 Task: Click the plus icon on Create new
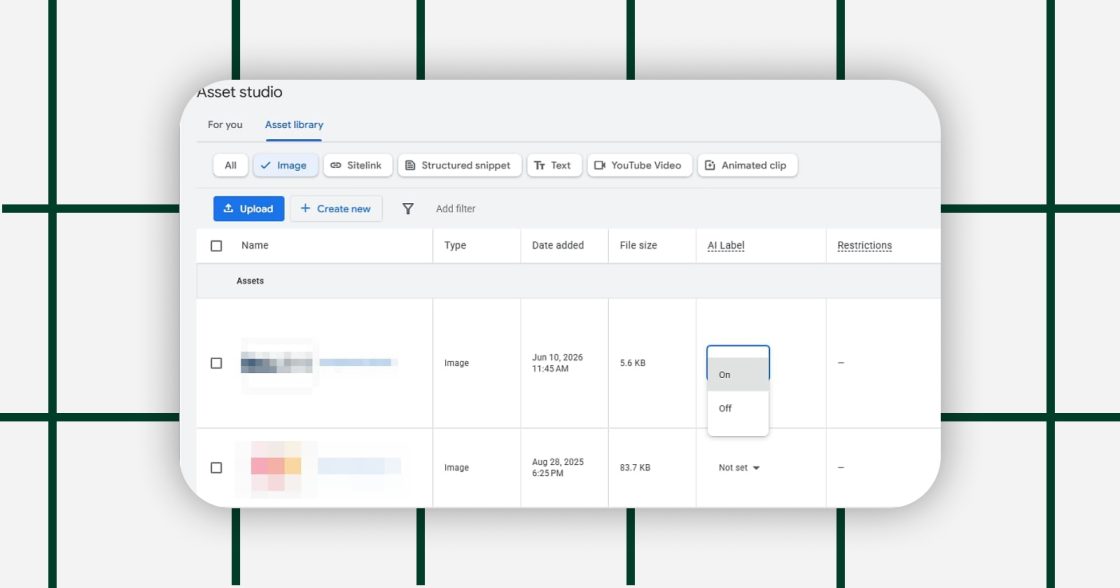click(305, 208)
